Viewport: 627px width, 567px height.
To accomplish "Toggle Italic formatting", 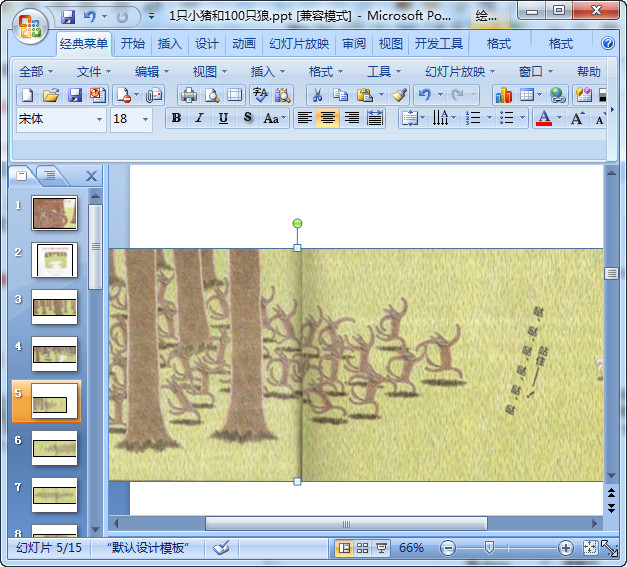I will [199, 118].
